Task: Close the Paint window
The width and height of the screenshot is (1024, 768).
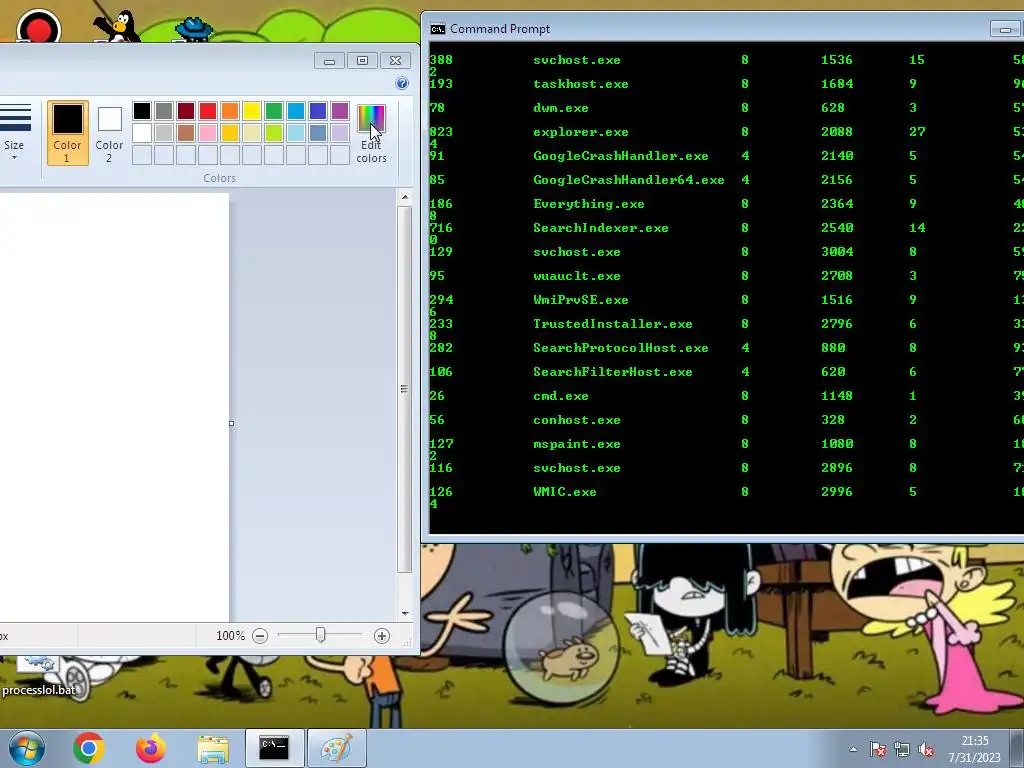Action: tap(395, 61)
